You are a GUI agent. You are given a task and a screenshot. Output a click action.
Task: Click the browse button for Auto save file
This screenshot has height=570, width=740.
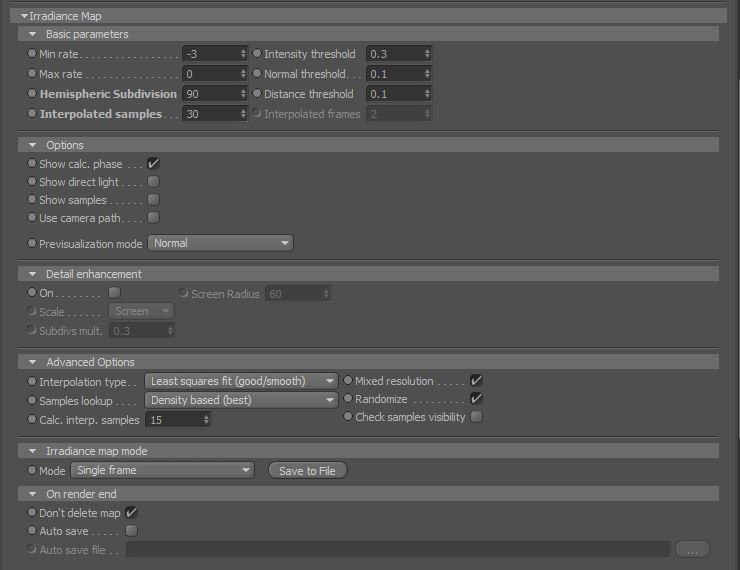[x=692, y=550]
